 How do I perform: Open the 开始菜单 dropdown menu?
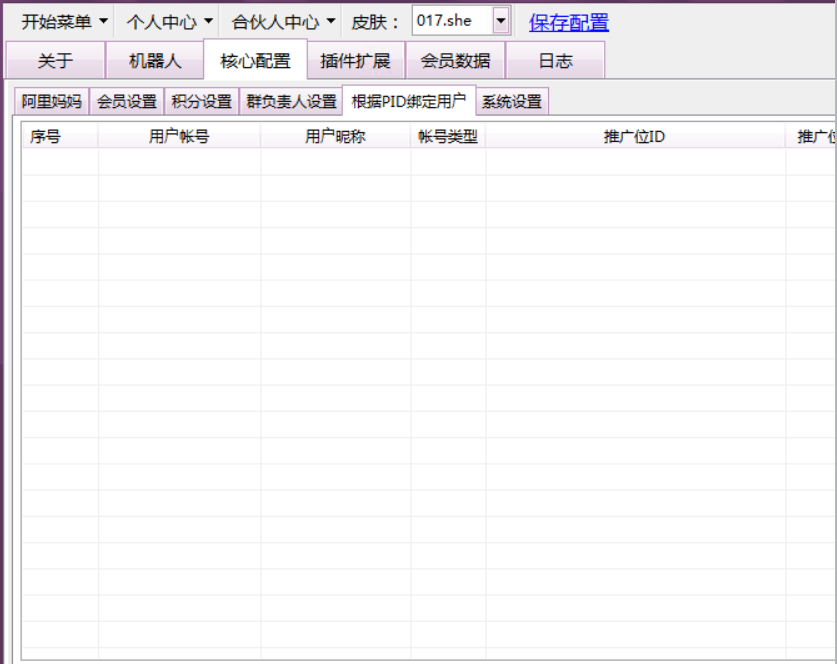[64, 22]
